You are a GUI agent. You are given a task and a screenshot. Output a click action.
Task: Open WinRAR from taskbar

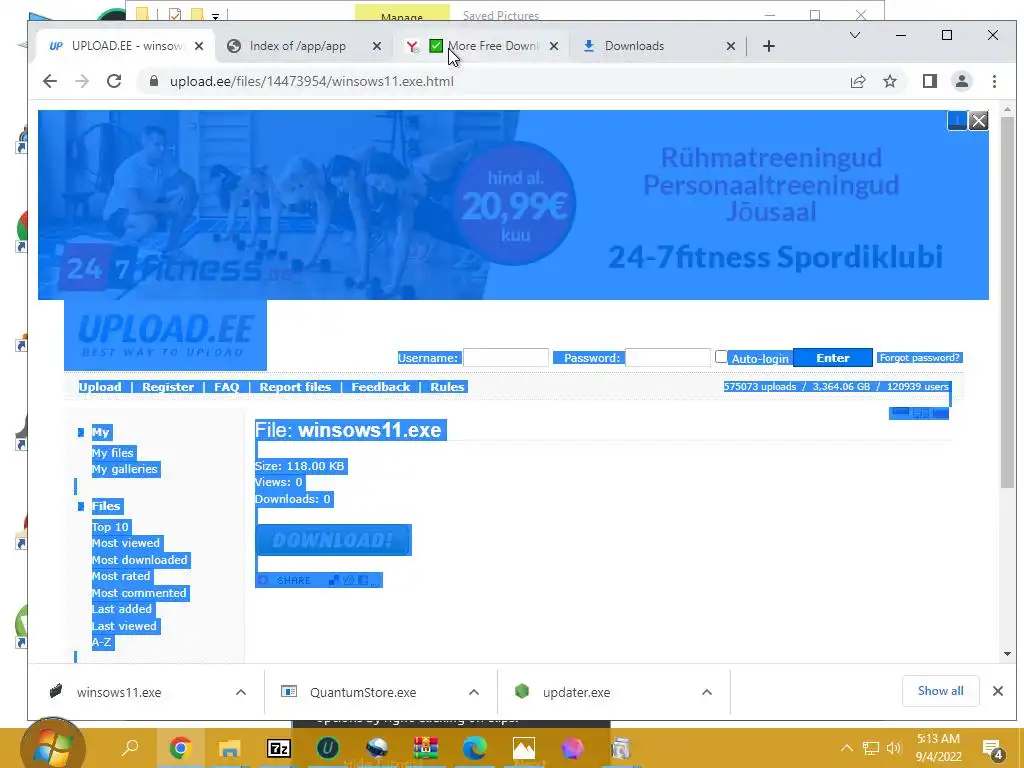point(425,748)
